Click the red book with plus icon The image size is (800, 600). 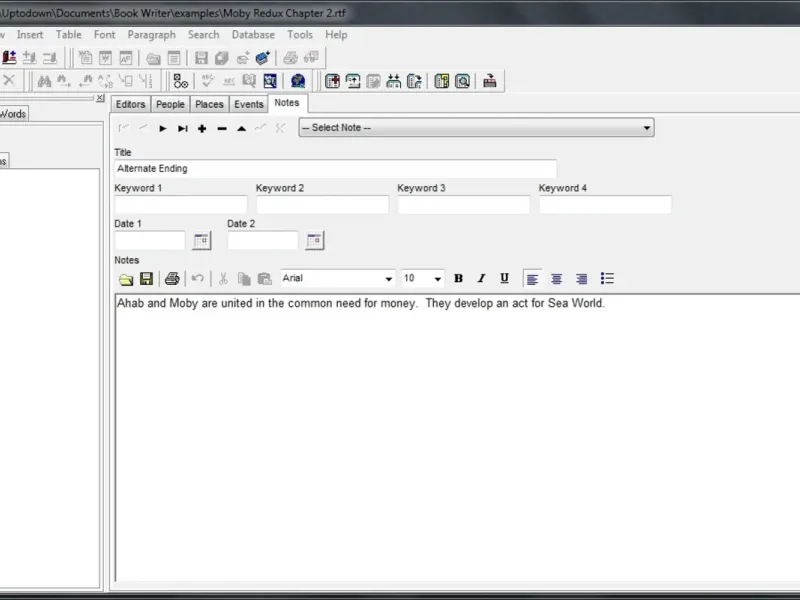(9, 58)
